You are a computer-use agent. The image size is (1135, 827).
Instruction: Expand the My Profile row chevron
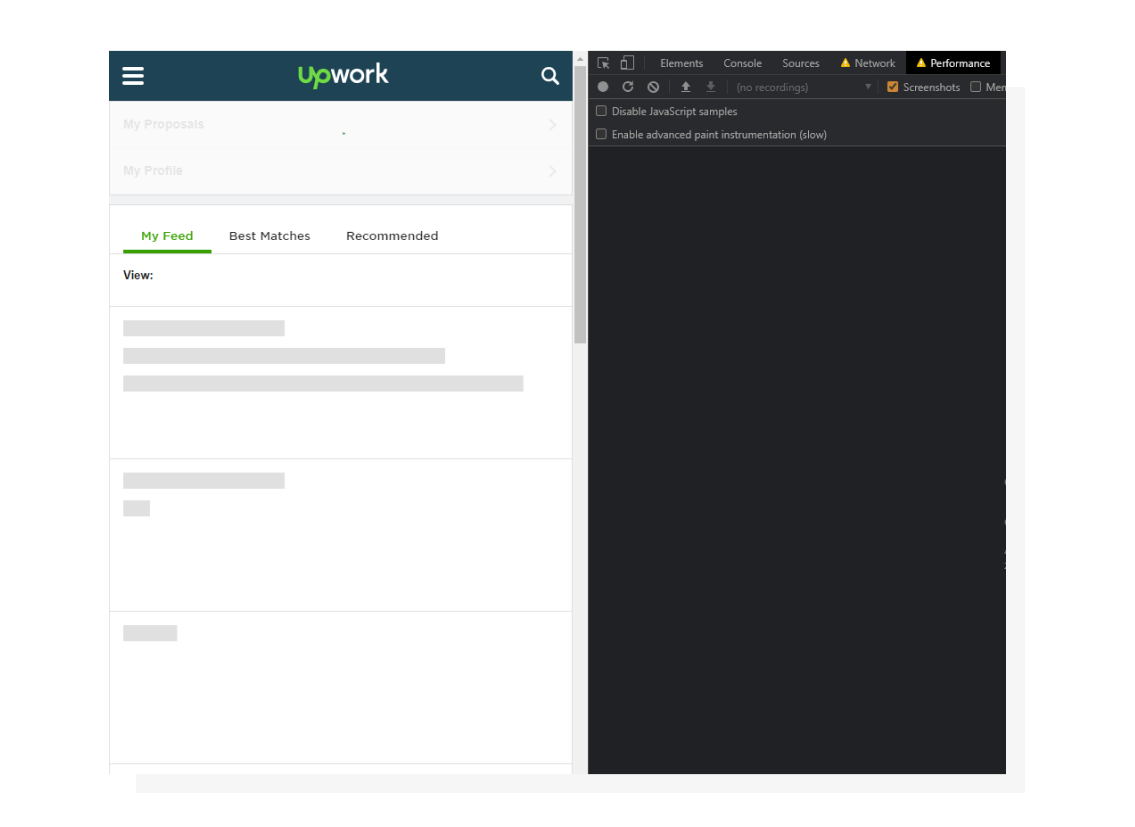click(x=552, y=171)
